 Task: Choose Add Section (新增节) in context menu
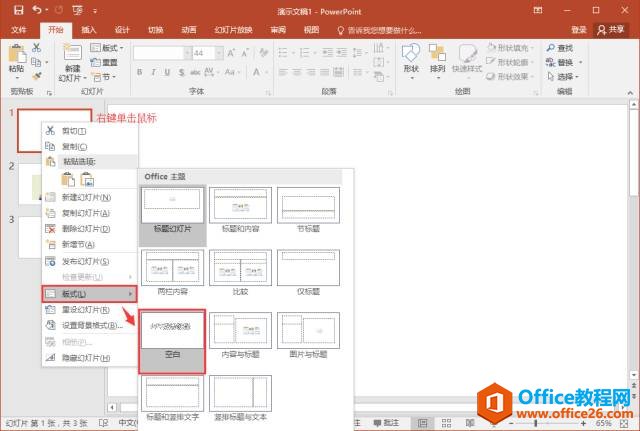(90, 244)
